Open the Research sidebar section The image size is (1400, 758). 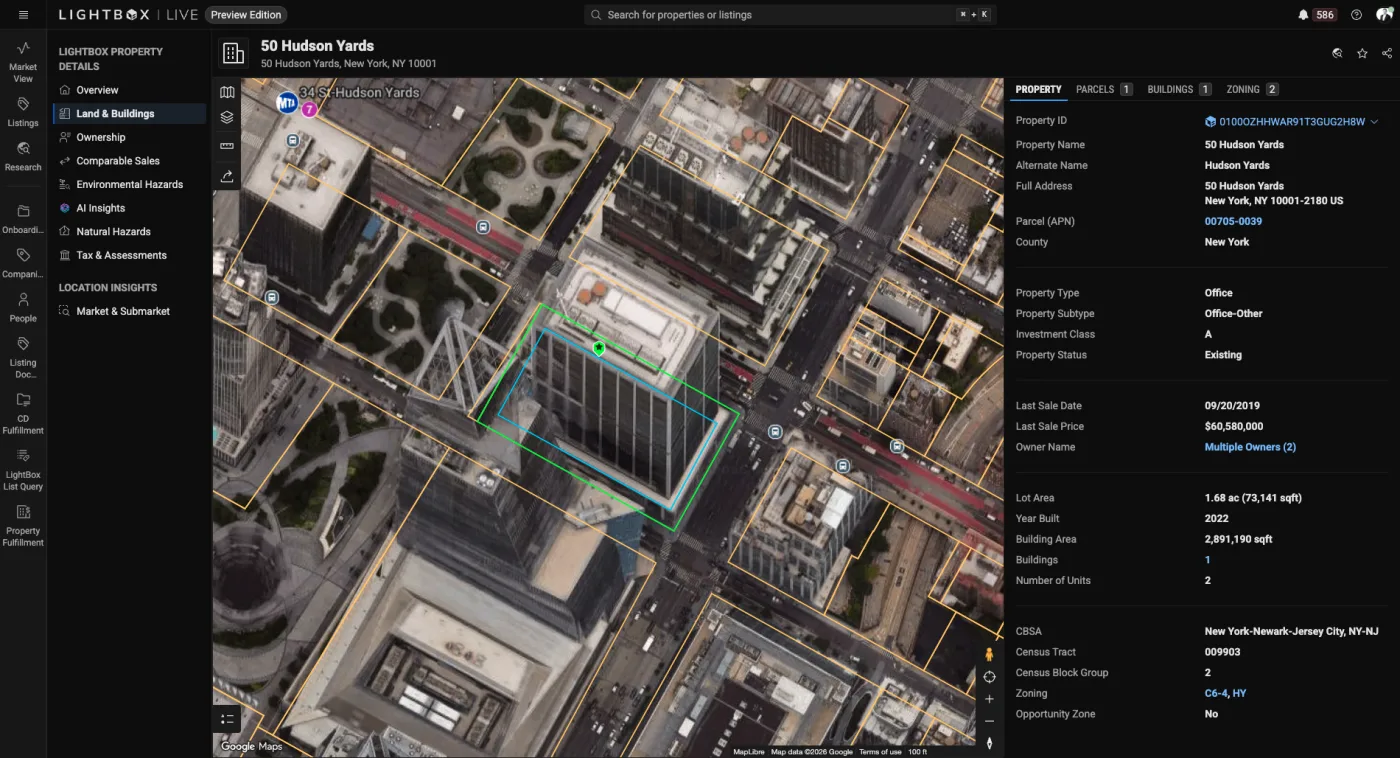[23, 157]
